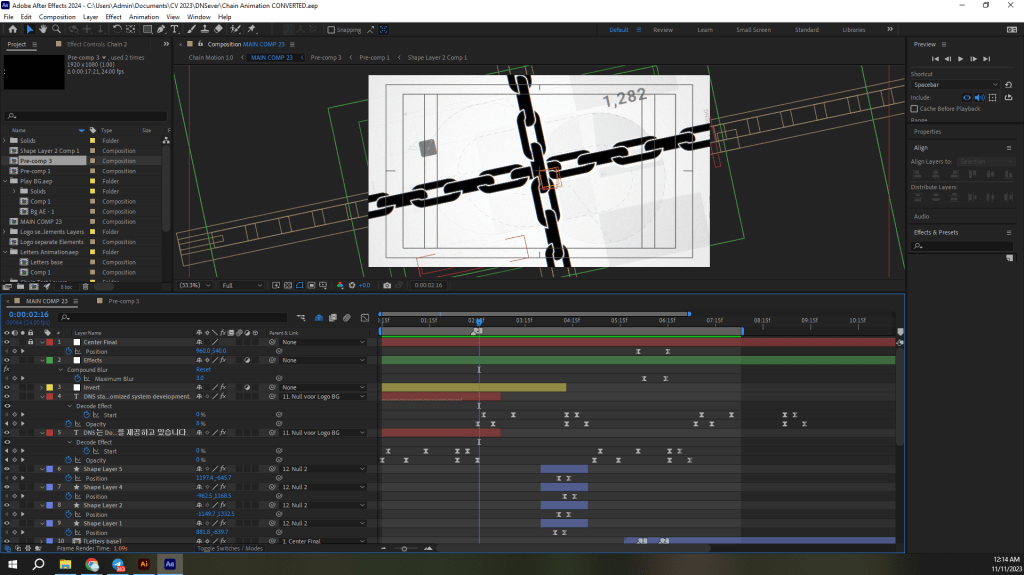Click the Home icon in toolbar

[x=12, y=30]
